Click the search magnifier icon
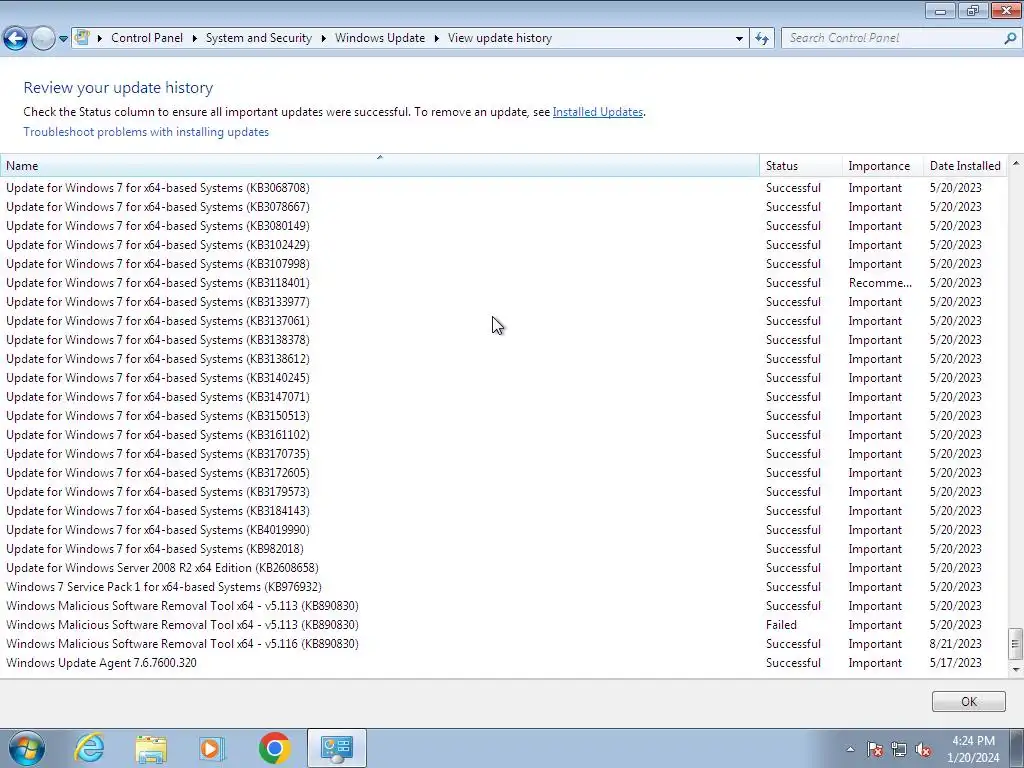This screenshot has width=1024, height=768. click(1010, 38)
